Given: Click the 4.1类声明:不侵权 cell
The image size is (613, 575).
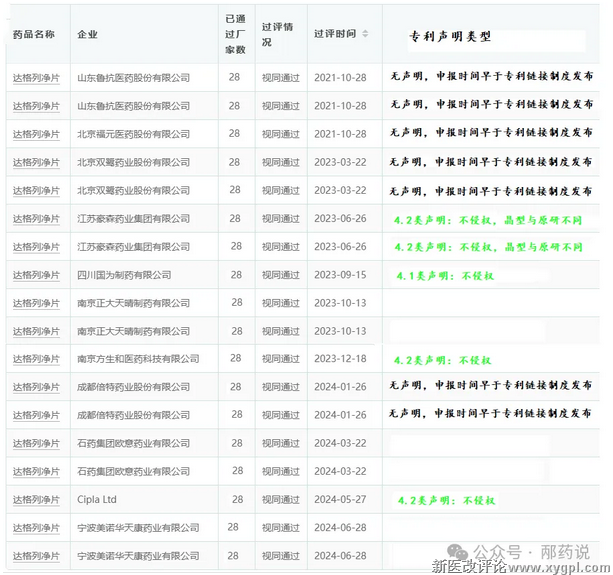Looking at the screenshot, I should pos(445,276).
